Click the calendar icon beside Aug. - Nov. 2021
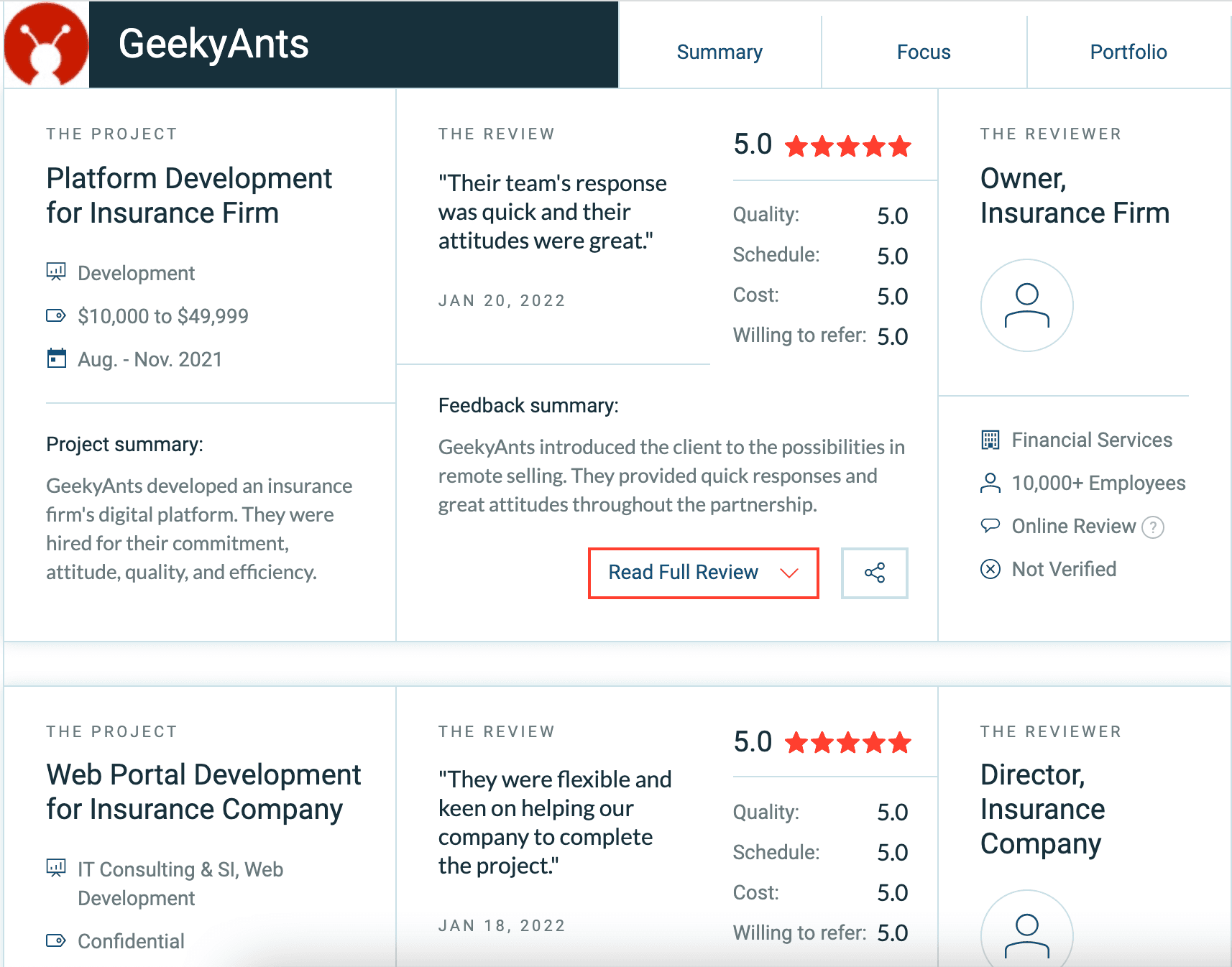 click(x=56, y=358)
